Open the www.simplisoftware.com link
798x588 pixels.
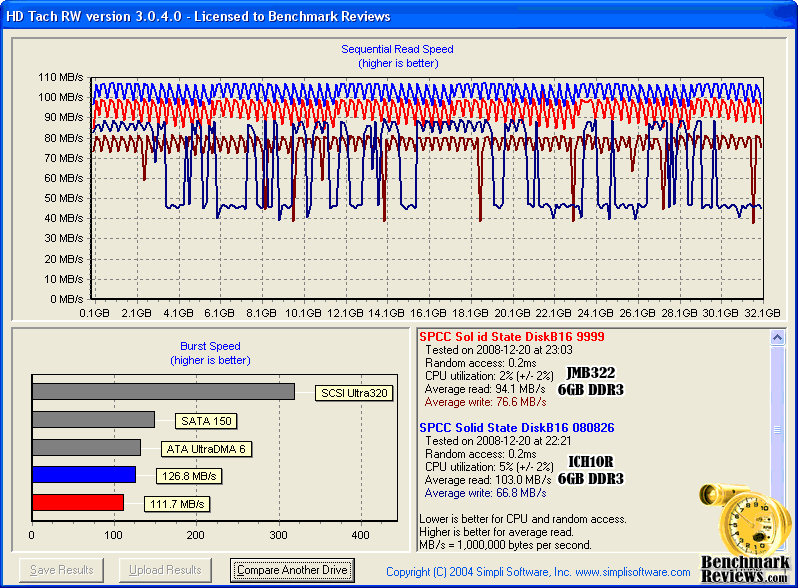633,572
